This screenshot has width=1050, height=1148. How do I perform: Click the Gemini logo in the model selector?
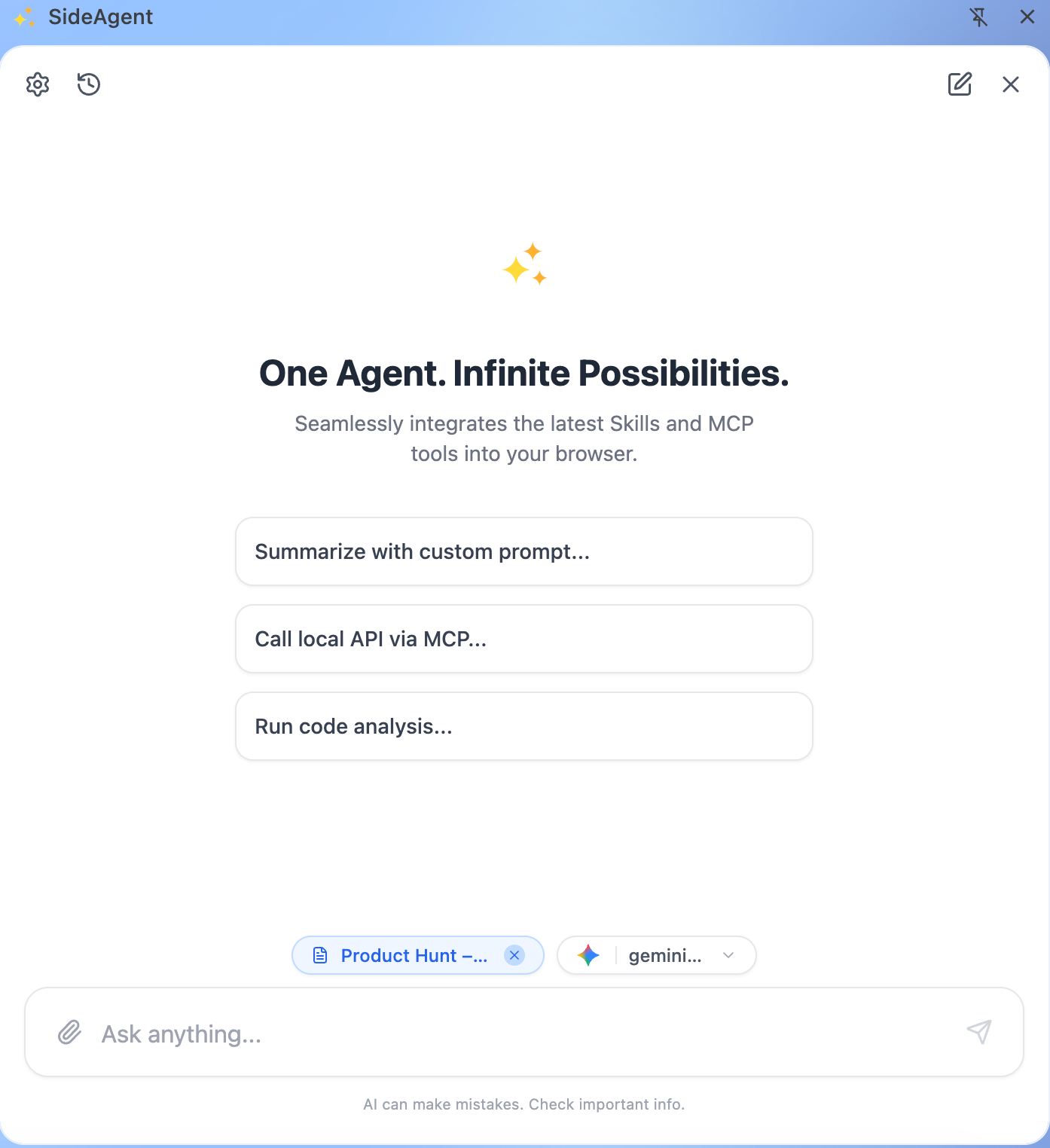[588, 955]
